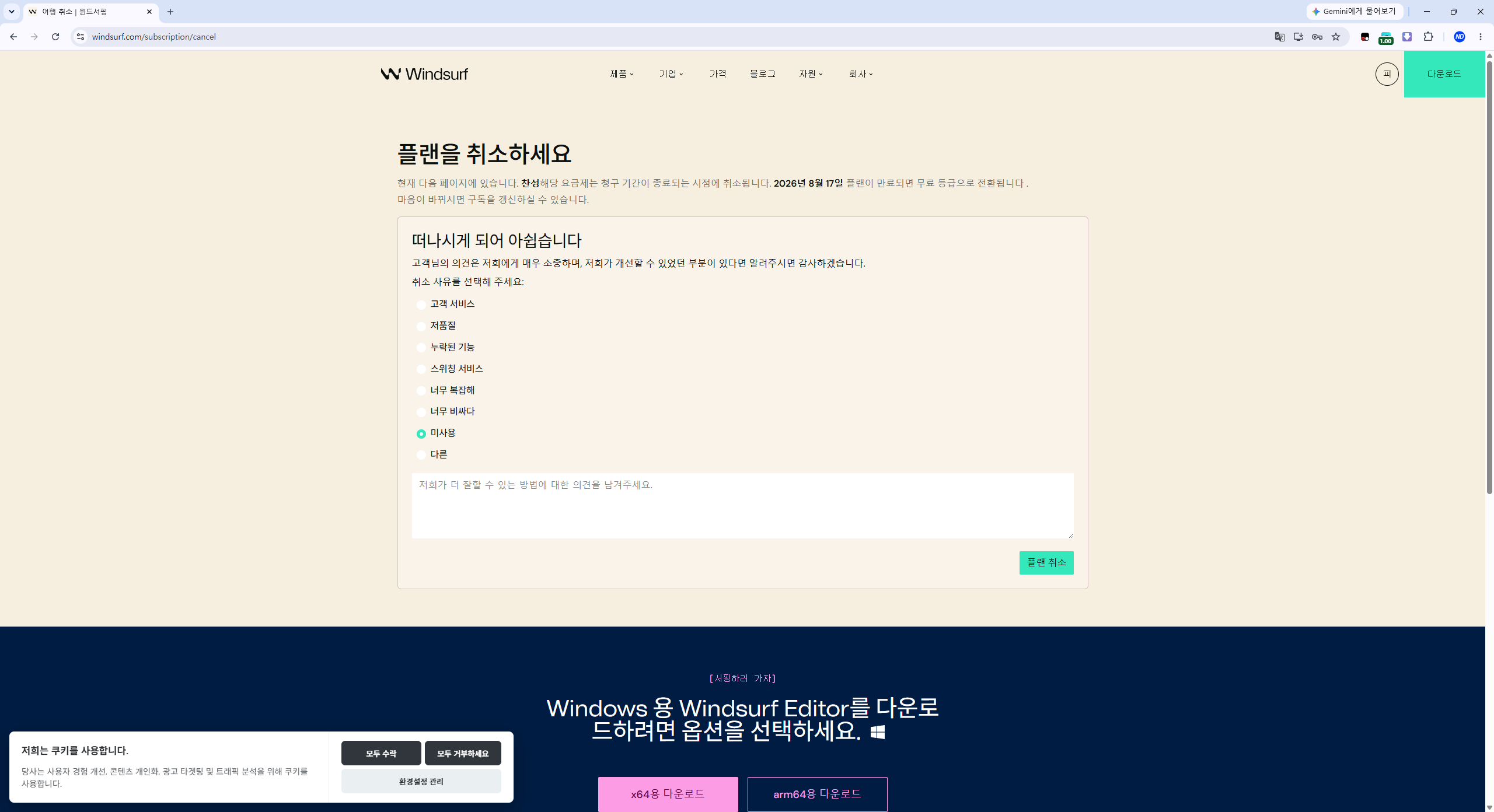1494x812 pixels.
Task: Click the Windsurf logo in the header
Action: (x=424, y=74)
